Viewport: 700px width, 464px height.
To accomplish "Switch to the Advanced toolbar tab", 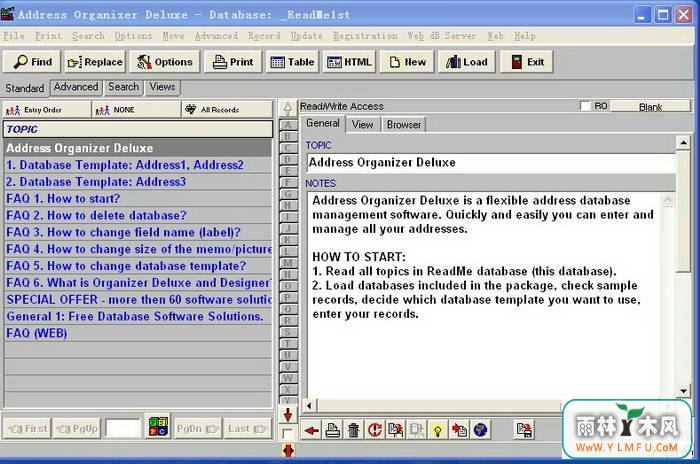I will (76, 87).
